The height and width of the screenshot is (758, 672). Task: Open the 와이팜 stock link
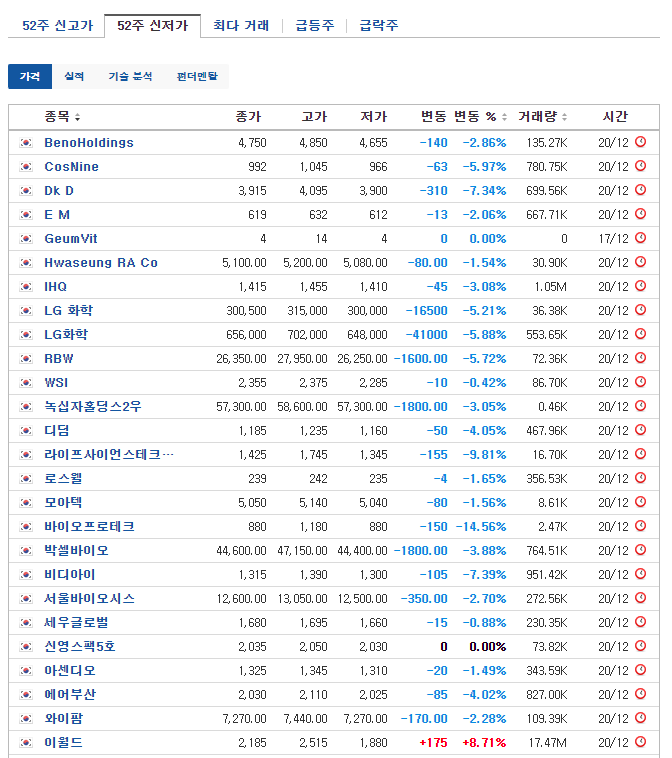click(x=63, y=718)
